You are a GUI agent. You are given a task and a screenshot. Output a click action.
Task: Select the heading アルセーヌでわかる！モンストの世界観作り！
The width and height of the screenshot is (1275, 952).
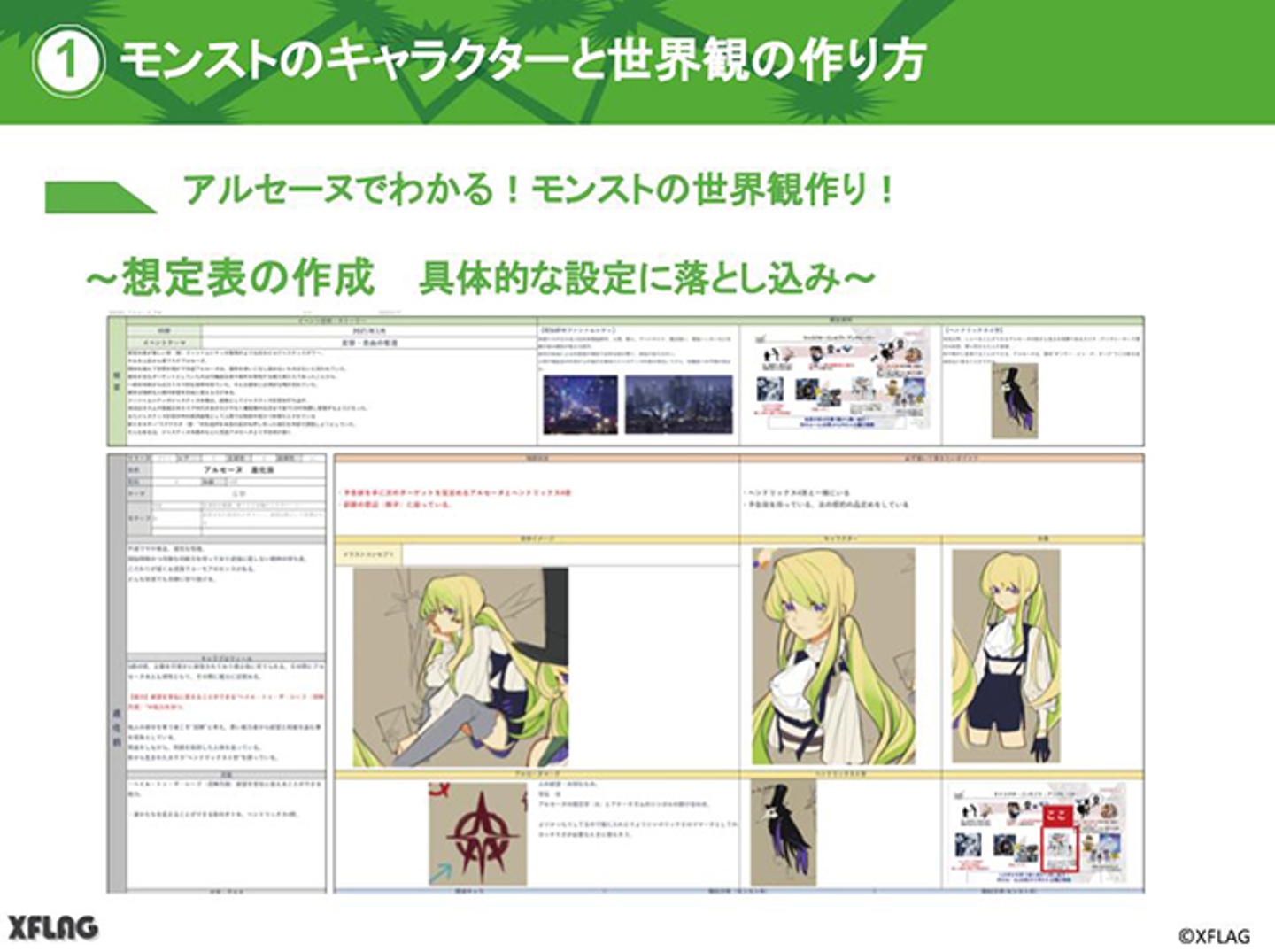coord(539,189)
